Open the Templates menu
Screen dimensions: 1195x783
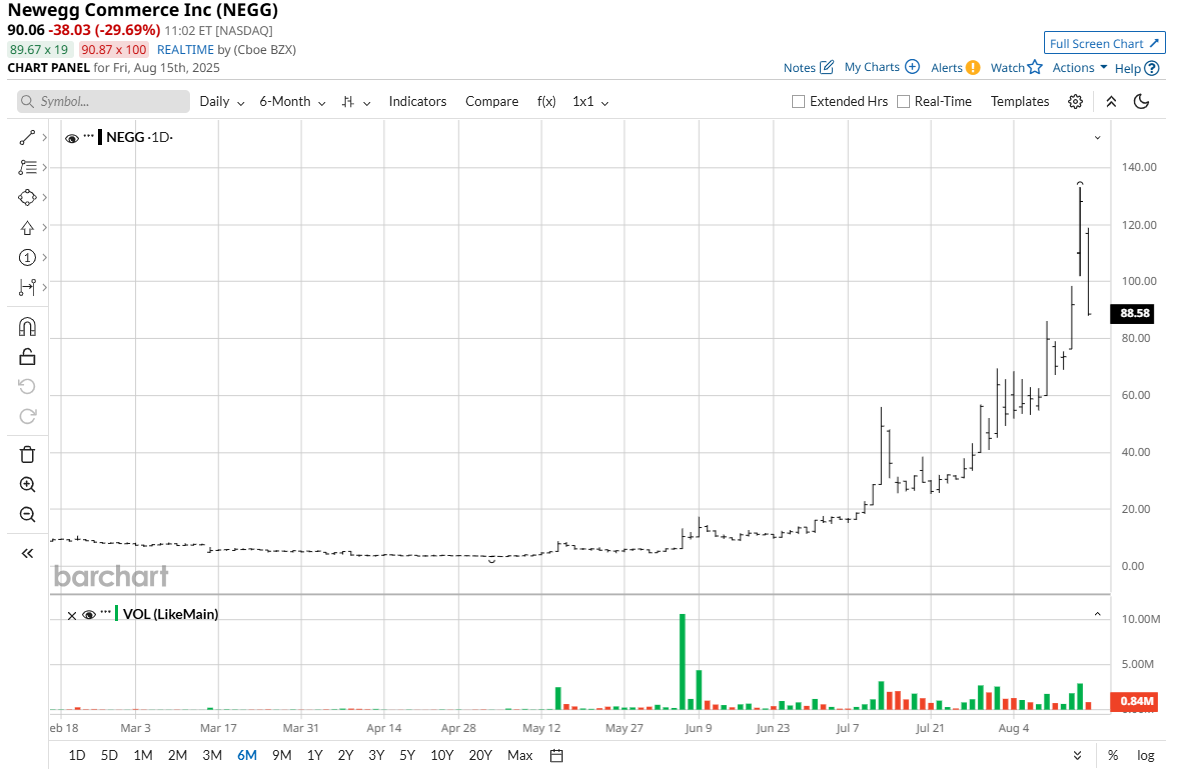1020,101
